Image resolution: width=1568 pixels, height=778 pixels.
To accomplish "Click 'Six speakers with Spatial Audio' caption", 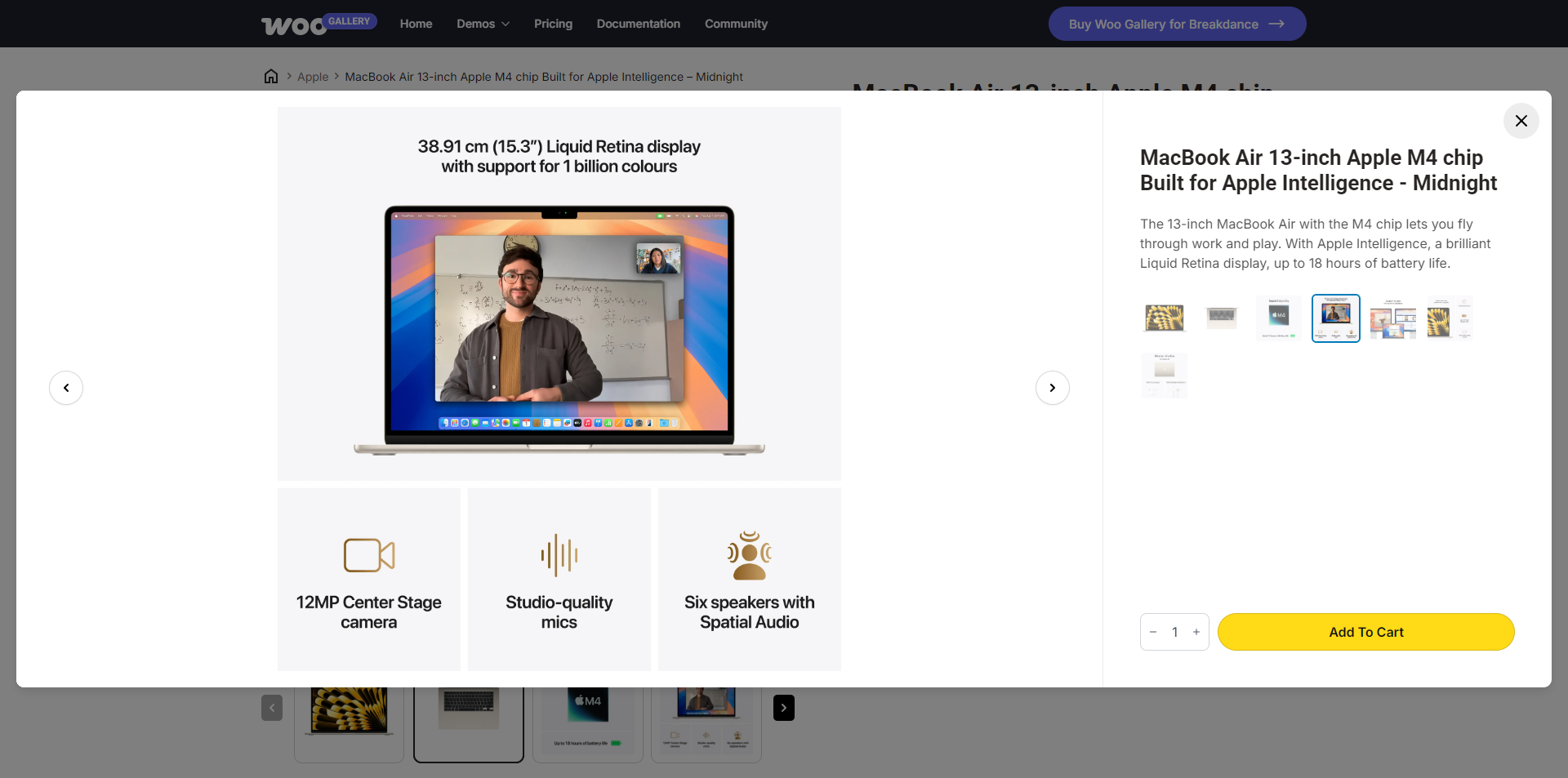I will coord(750,612).
